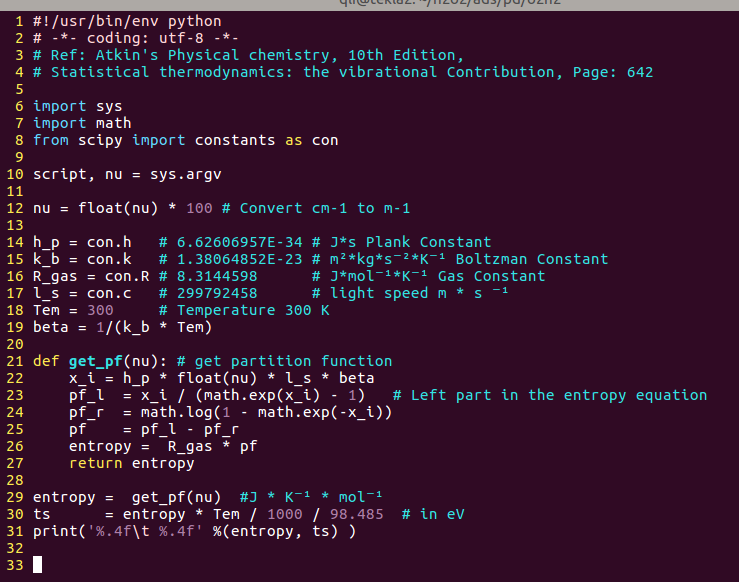Click the "script, nu = sys.argv" line

coord(127,174)
